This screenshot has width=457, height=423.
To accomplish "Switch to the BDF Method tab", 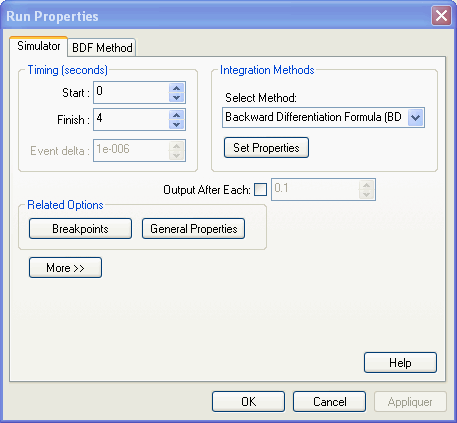I will (x=102, y=48).
